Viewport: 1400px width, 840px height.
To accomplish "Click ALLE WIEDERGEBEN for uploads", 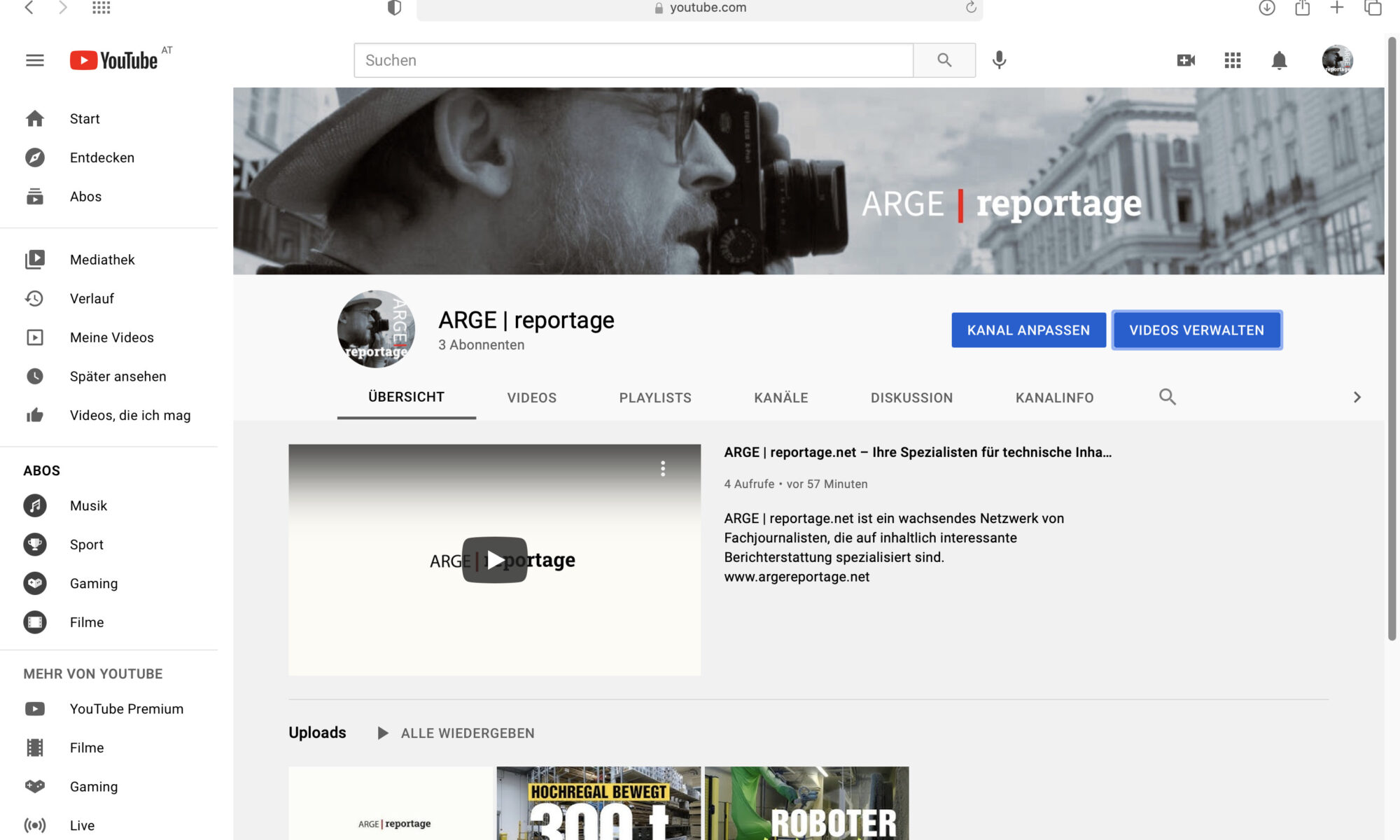I will tap(456, 733).
